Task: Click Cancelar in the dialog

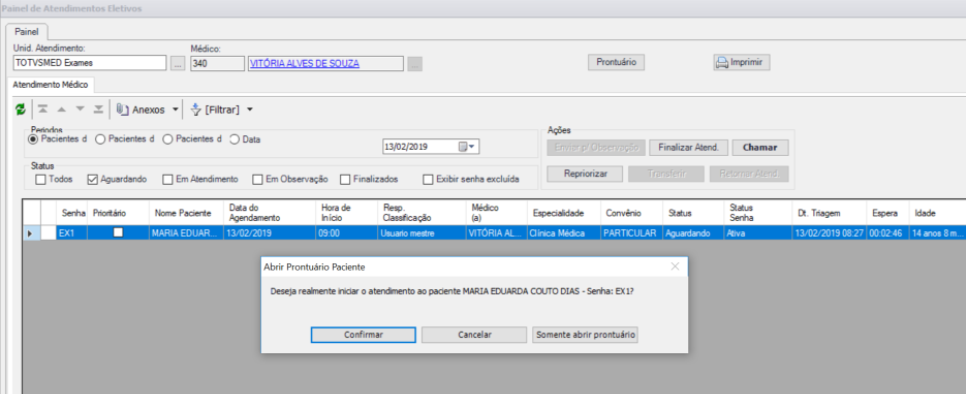Action: 474,335
